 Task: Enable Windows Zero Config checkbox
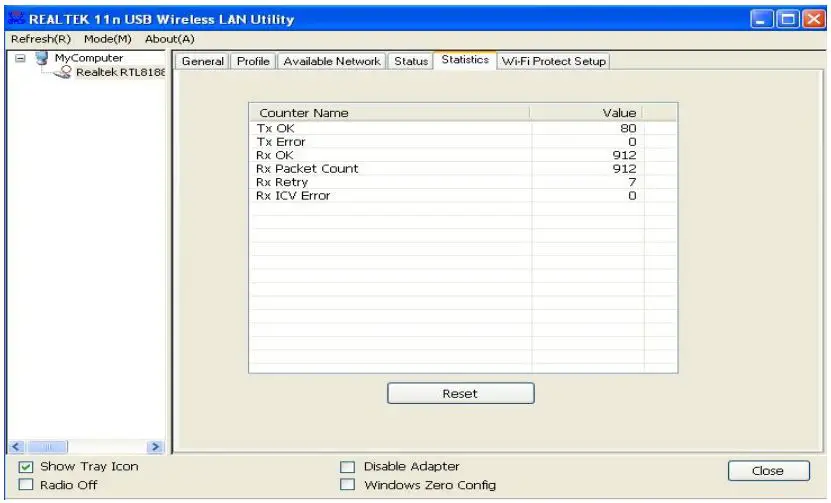(x=347, y=484)
